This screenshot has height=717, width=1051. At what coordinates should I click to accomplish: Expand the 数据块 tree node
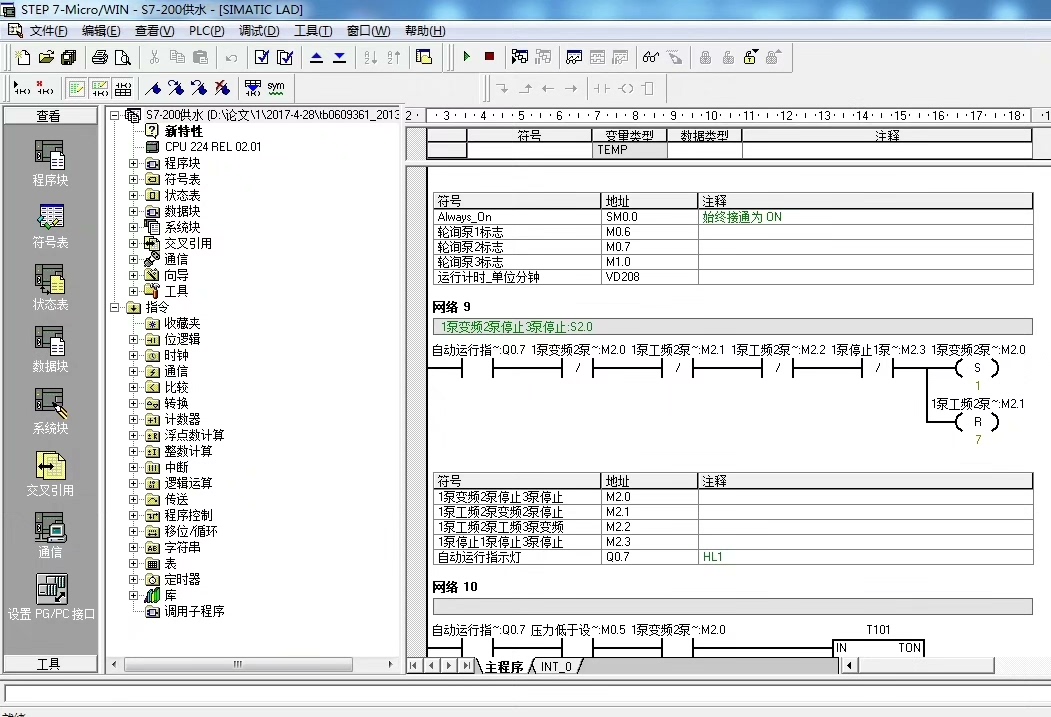click(x=133, y=212)
